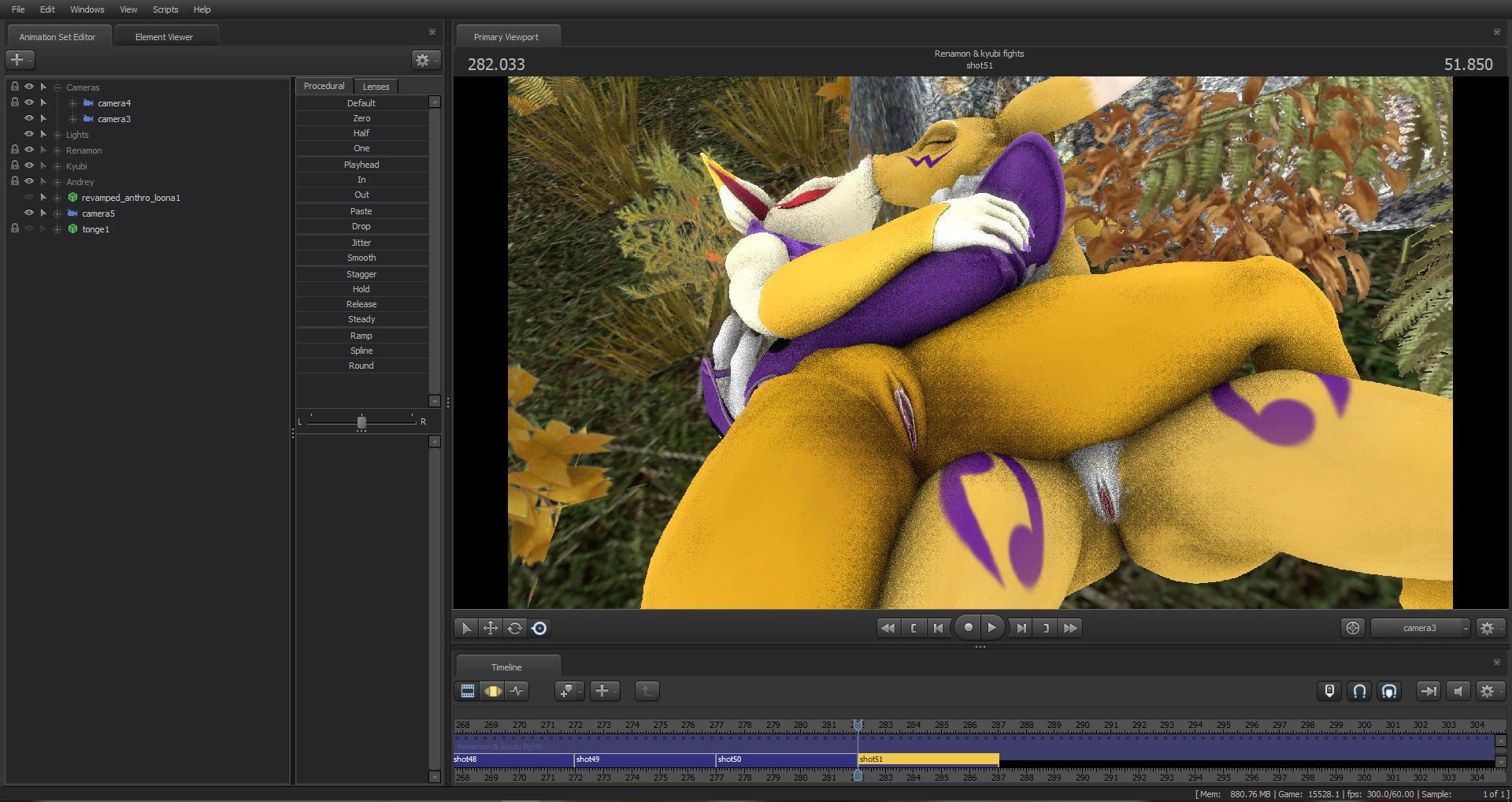The height and width of the screenshot is (802, 1512).
Task: Switch to the Lenses tab
Action: [376, 87]
